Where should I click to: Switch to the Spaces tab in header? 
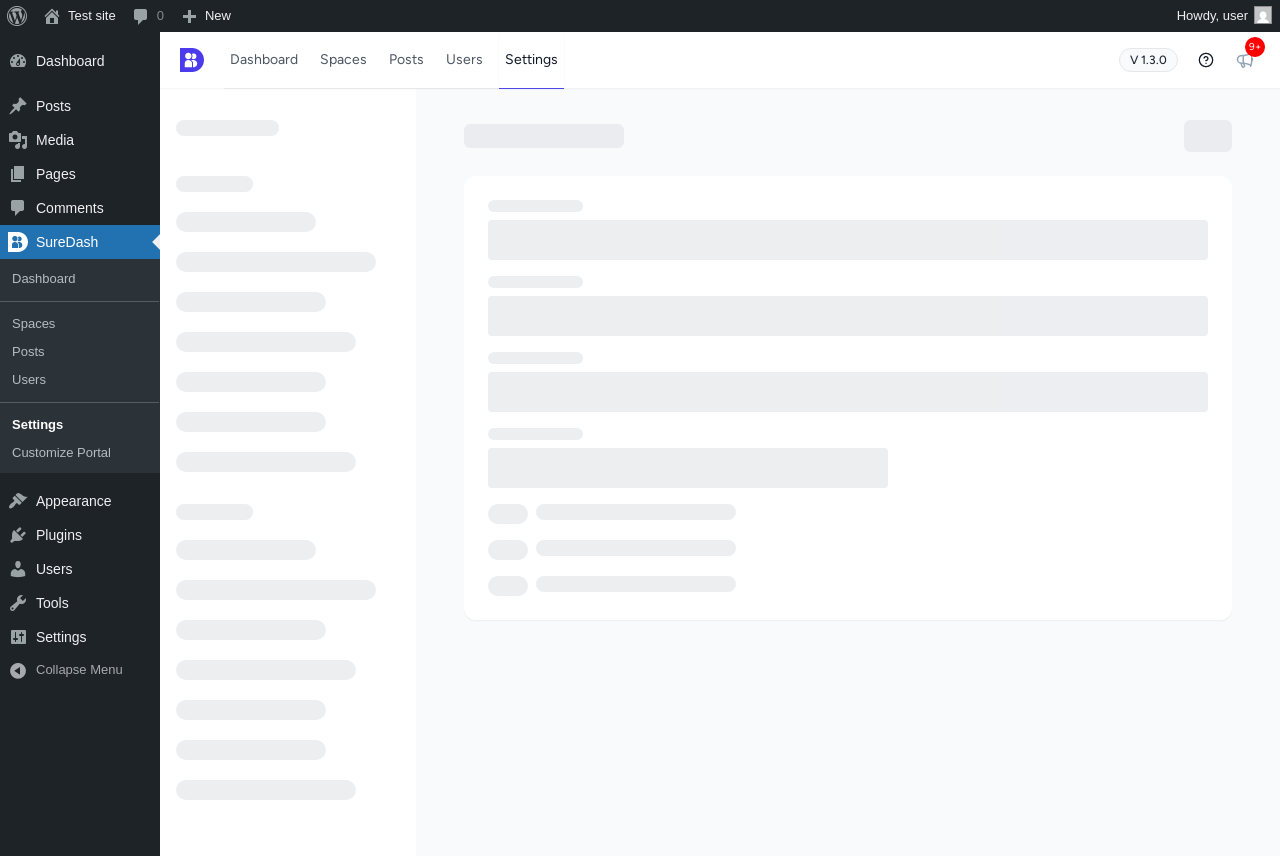coord(343,60)
